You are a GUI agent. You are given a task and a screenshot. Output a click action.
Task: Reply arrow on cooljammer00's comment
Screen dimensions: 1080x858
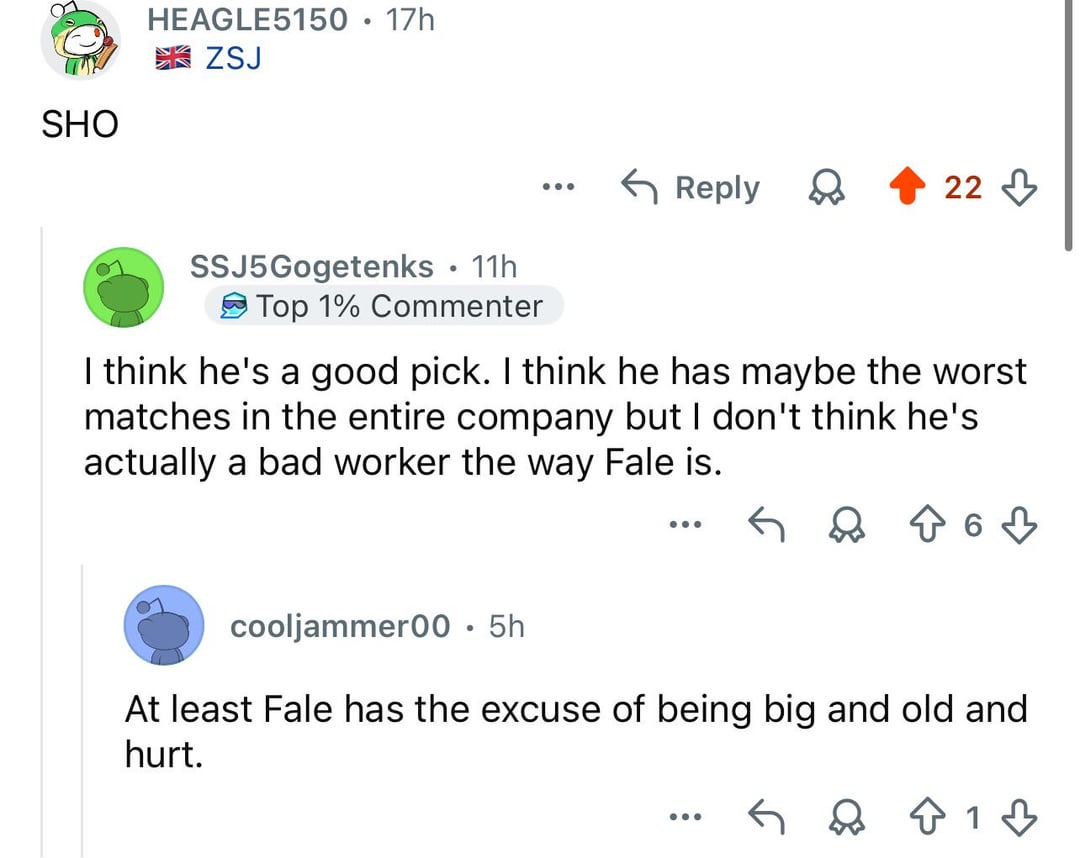point(767,818)
